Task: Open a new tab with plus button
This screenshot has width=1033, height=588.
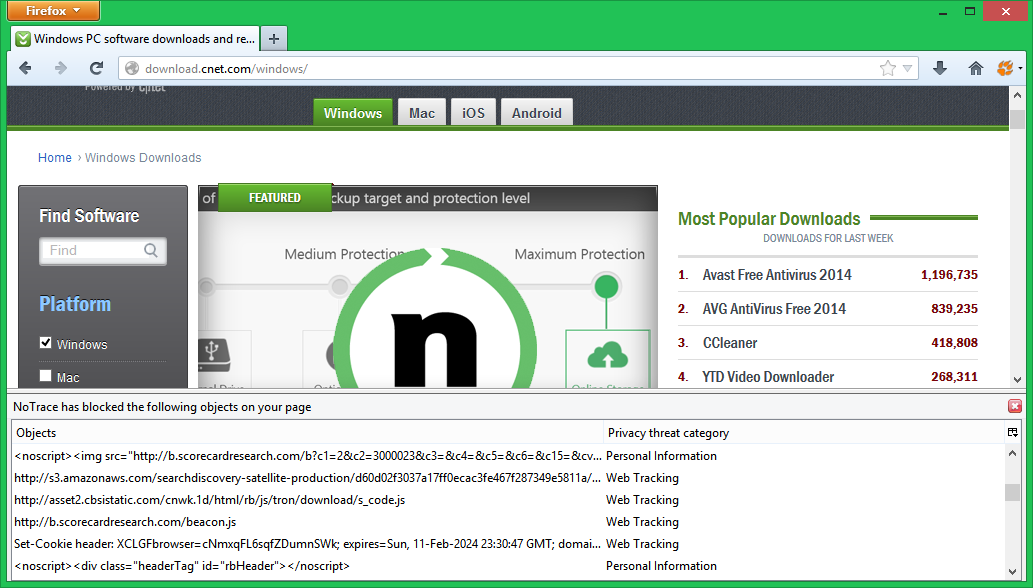Action: pyautogui.click(x=274, y=39)
